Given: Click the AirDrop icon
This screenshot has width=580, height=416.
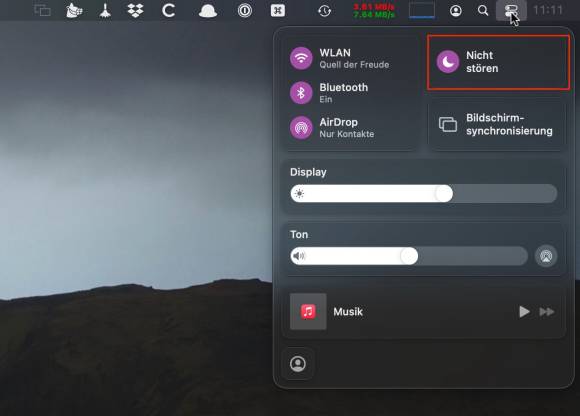Looking at the screenshot, I should click(x=301, y=128).
